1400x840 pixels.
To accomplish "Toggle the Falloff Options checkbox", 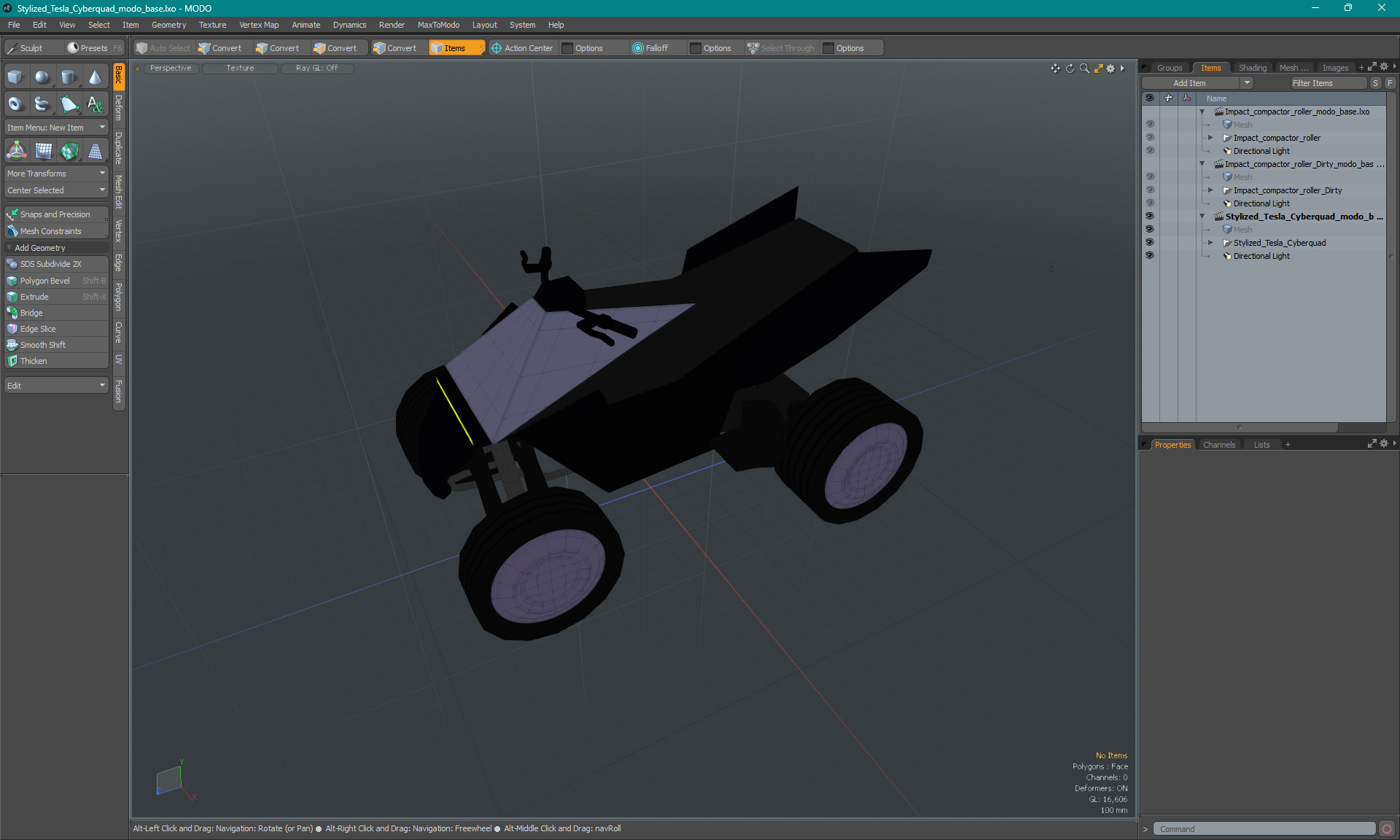I will 696,48.
